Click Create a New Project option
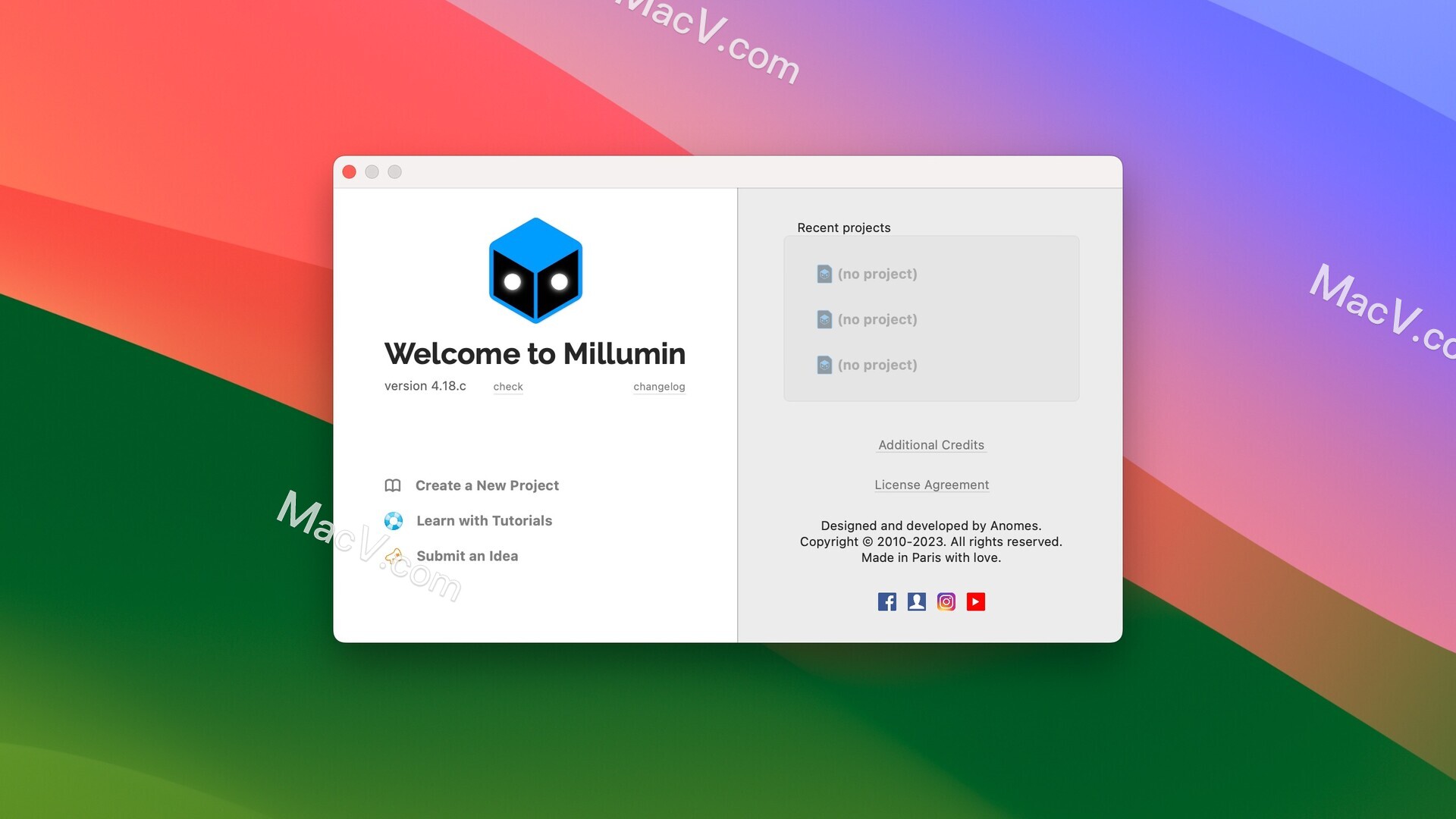 487,485
